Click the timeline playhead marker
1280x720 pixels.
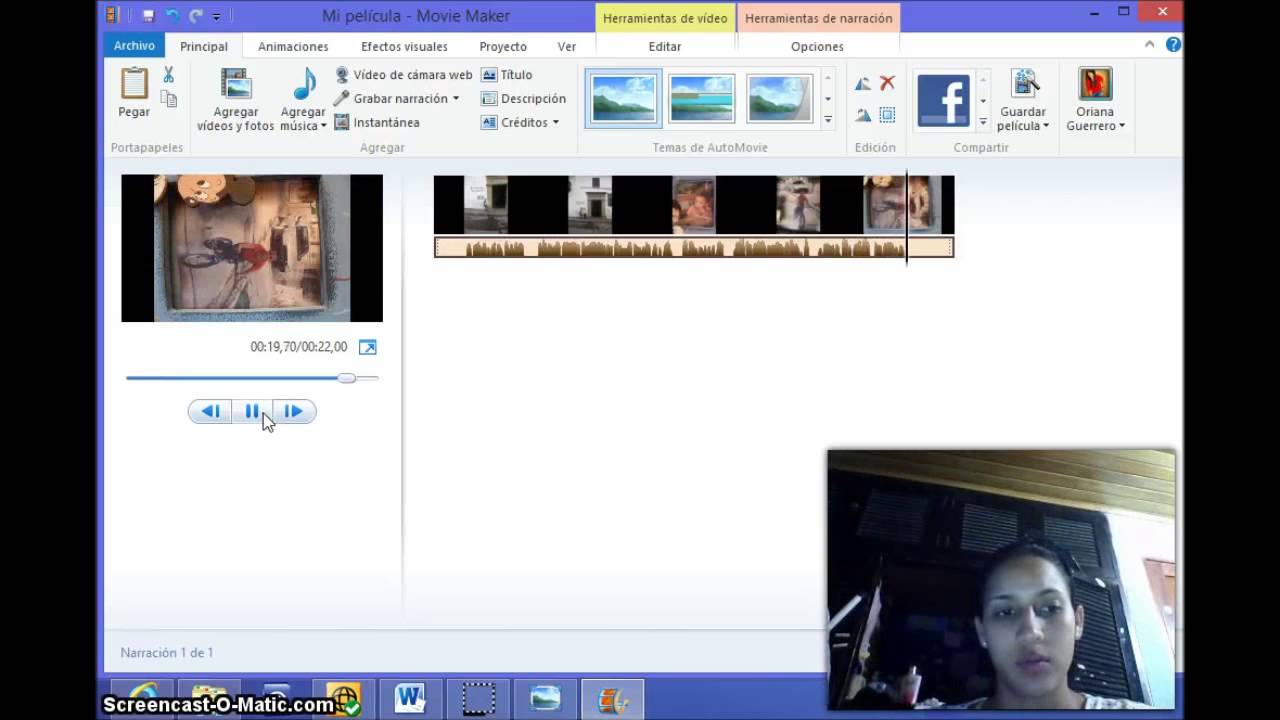tap(907, 217)
